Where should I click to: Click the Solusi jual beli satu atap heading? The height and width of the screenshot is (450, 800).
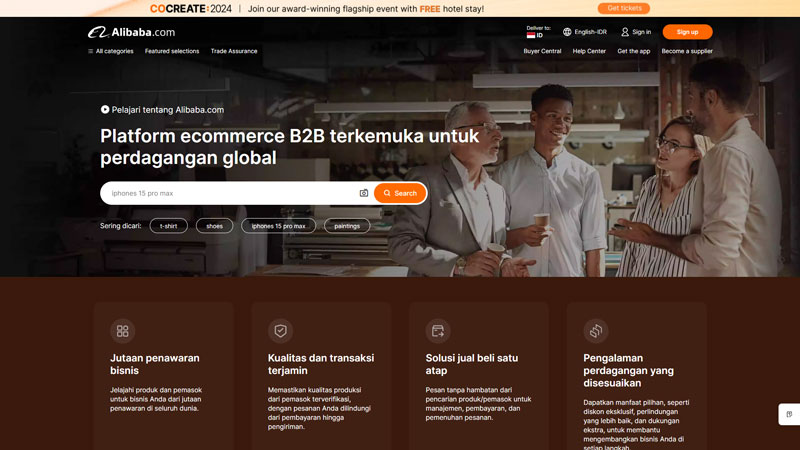tap(471, 364)
